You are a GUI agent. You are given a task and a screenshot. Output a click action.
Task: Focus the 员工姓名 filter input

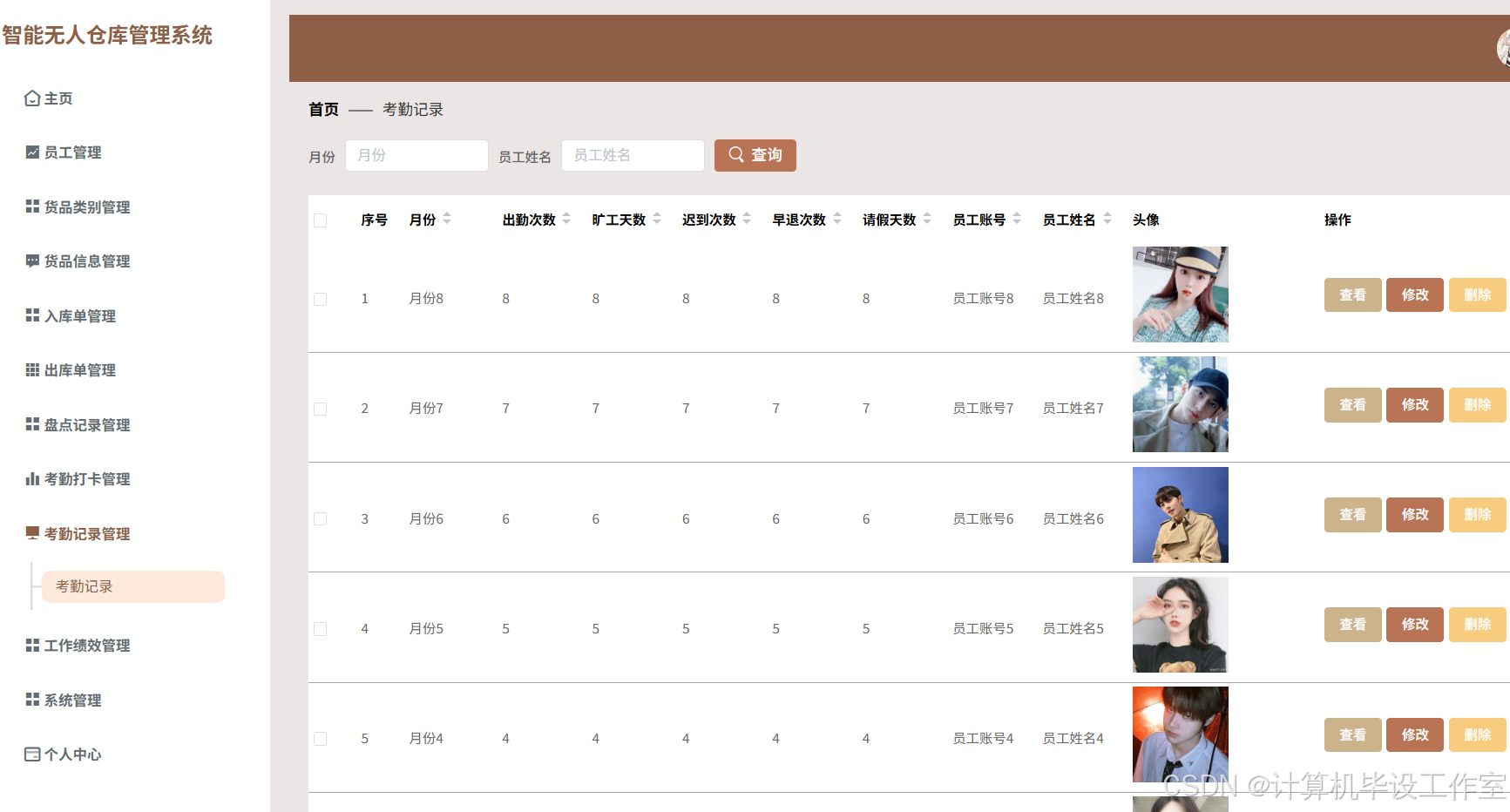tap(633, 155)
